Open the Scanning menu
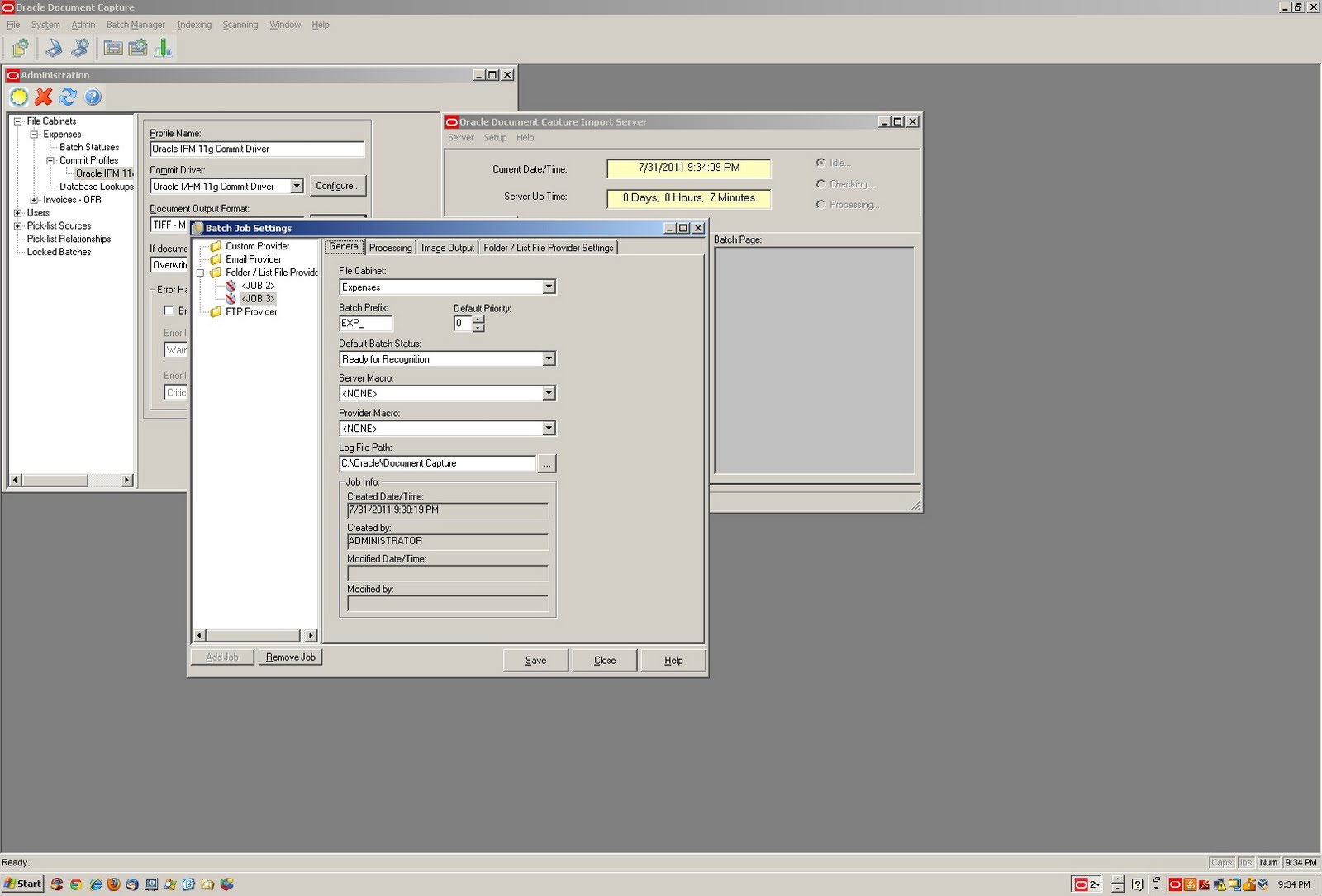The width and height of the screenshot is (1322, 896). [x=240, y=25]
